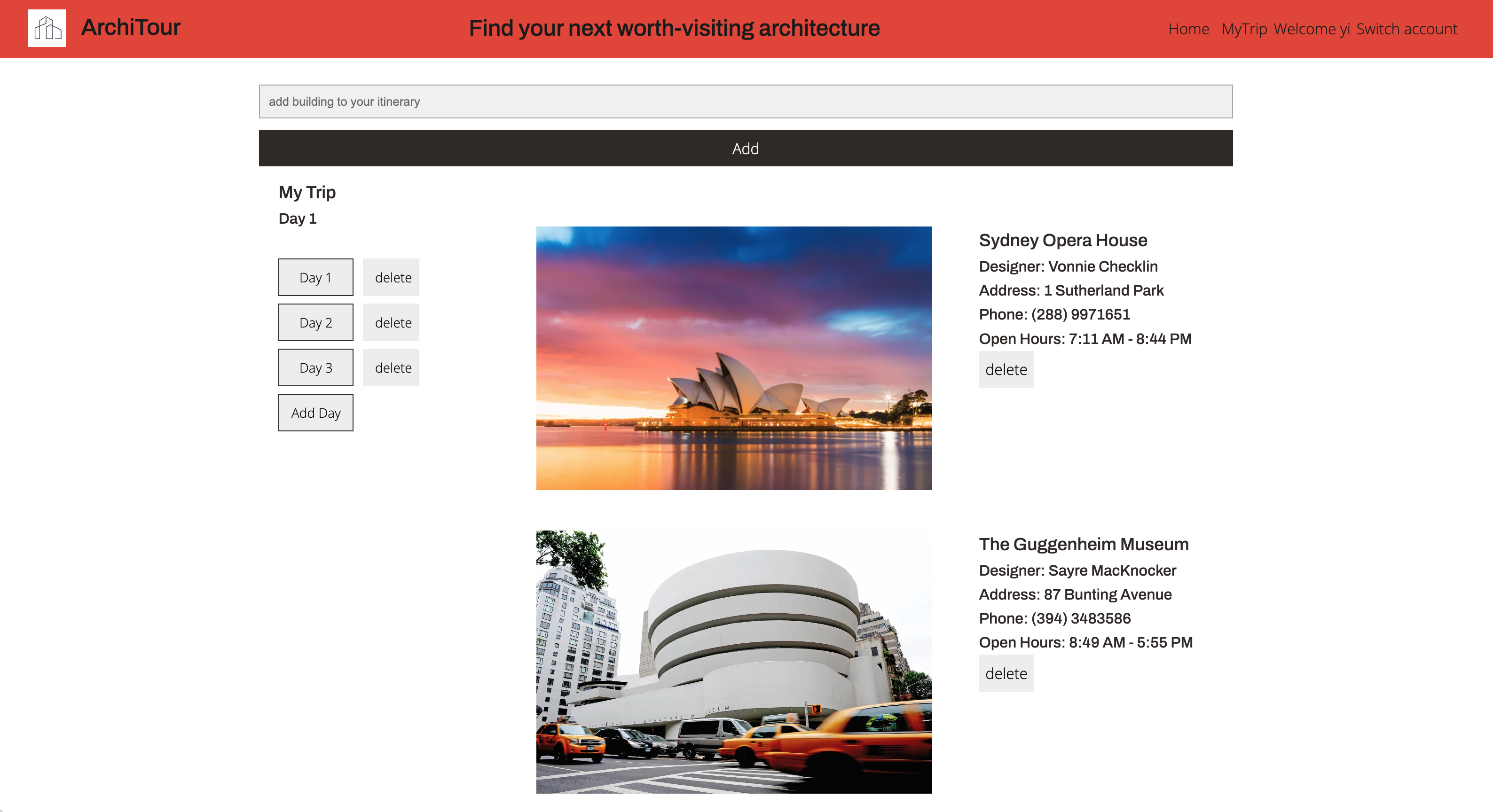
Task: Open the Day 3 itinerary
Action: [315, 368]
